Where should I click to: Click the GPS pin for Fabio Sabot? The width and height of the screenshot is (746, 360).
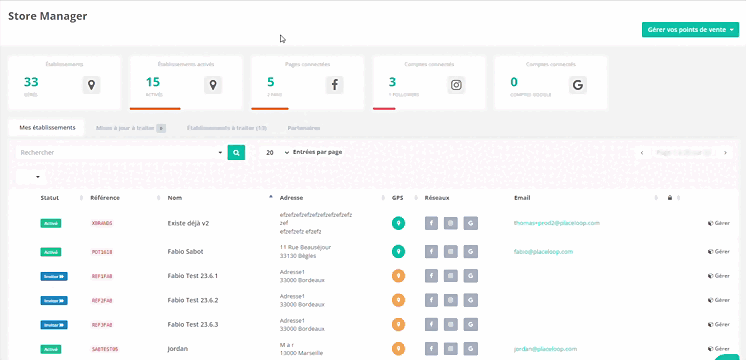point(398,252)
